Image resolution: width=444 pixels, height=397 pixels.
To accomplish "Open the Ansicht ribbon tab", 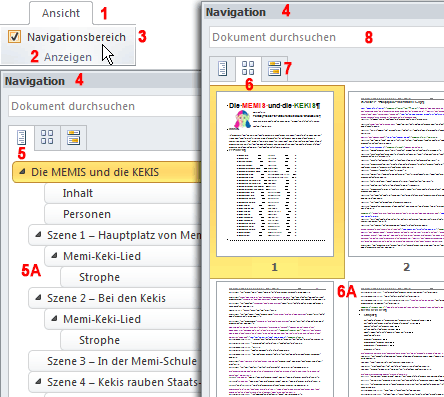I will click(61, 13).
